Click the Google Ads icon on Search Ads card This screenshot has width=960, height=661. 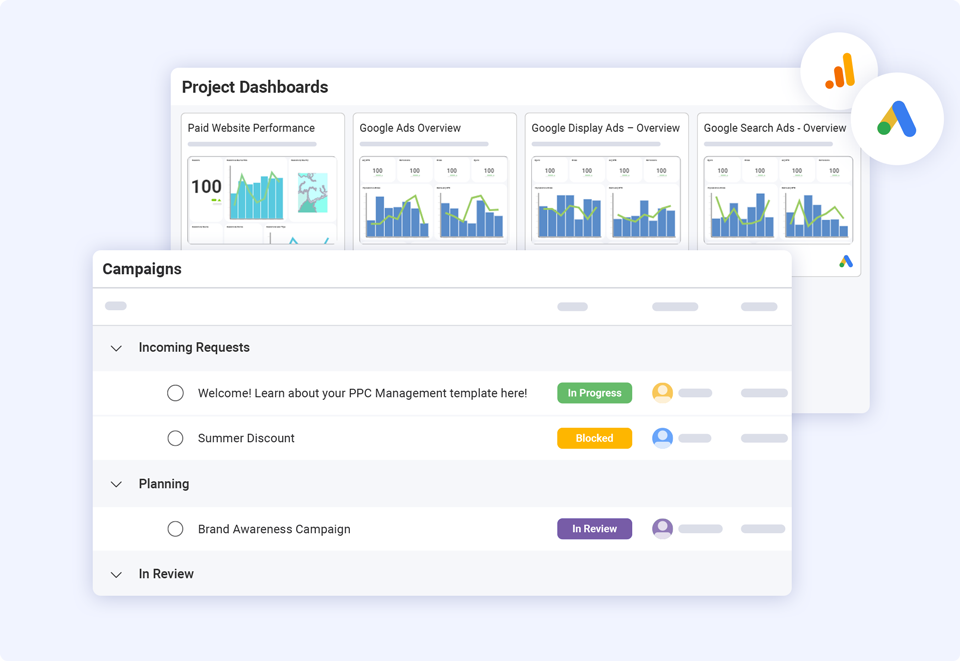tap(845, 261)
